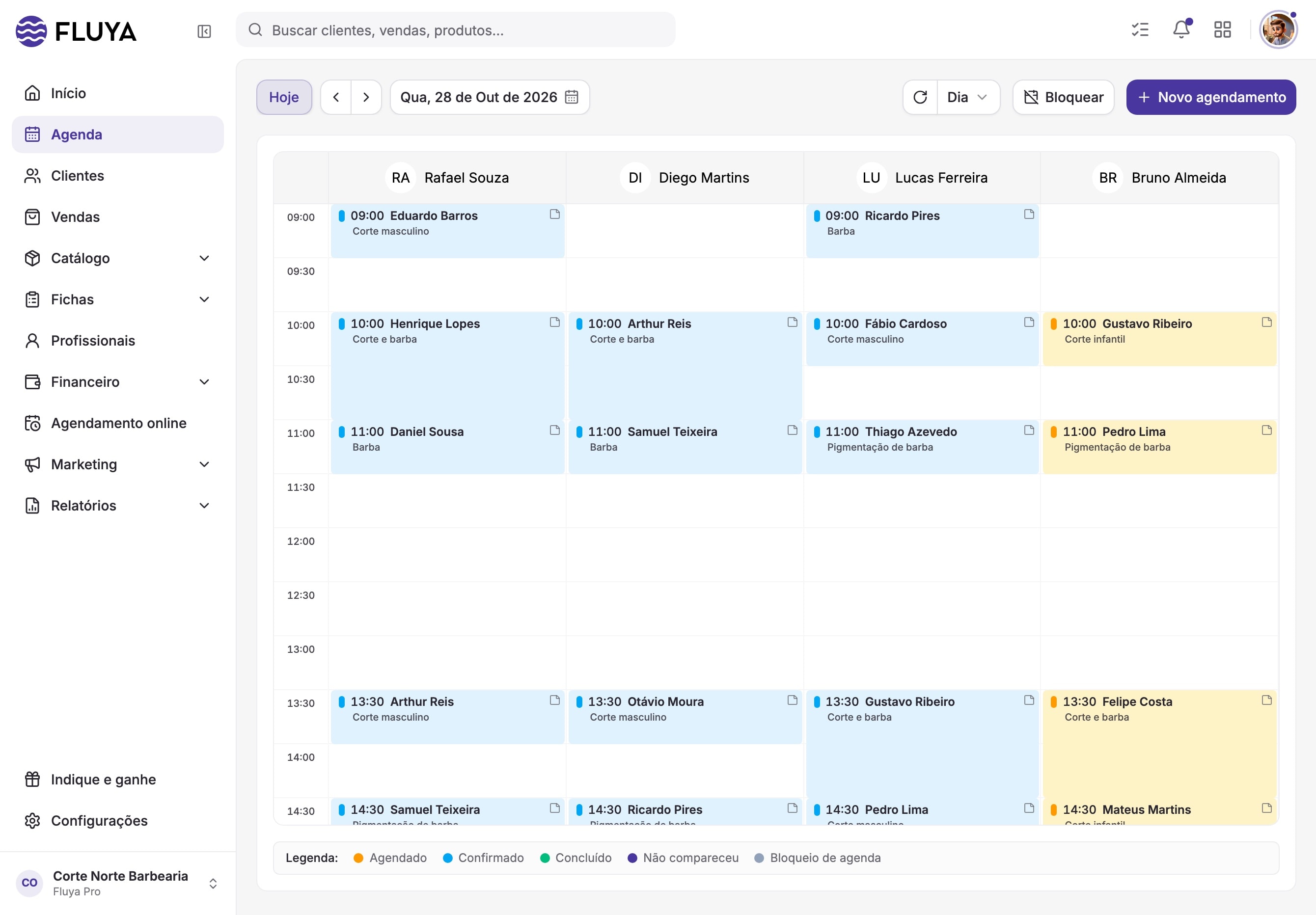Open Configurações
Screen dimensions: 1316x915
point(117,821)
